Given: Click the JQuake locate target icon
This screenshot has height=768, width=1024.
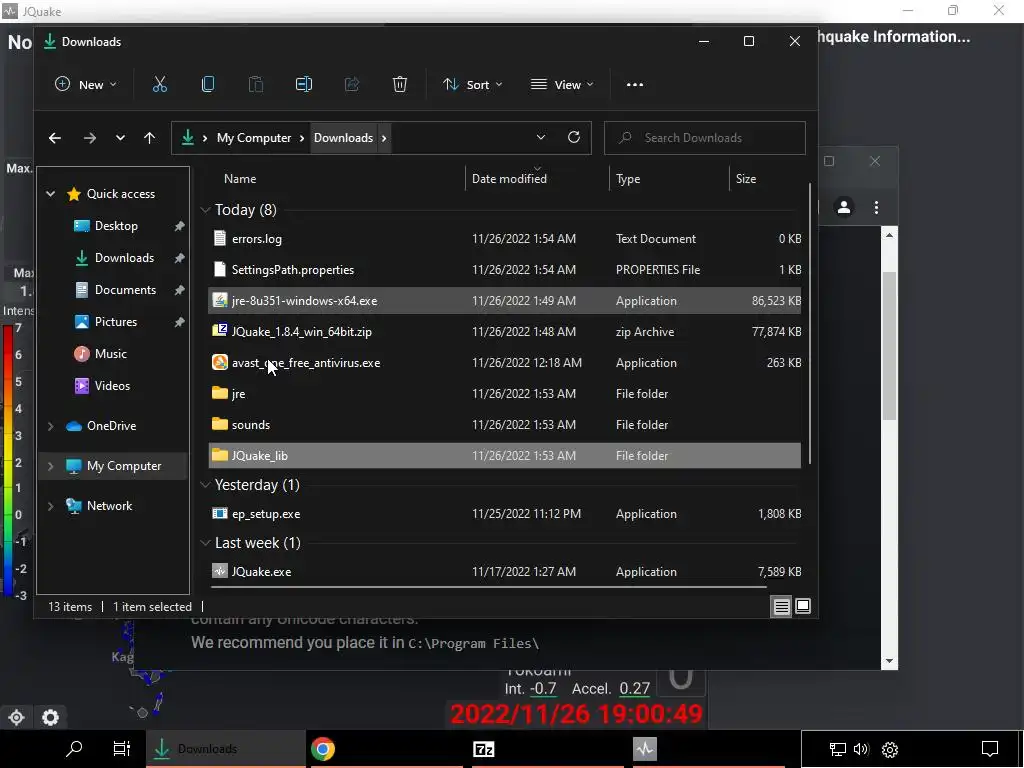Looking at the screenshot, I should [x=16, y=717].
